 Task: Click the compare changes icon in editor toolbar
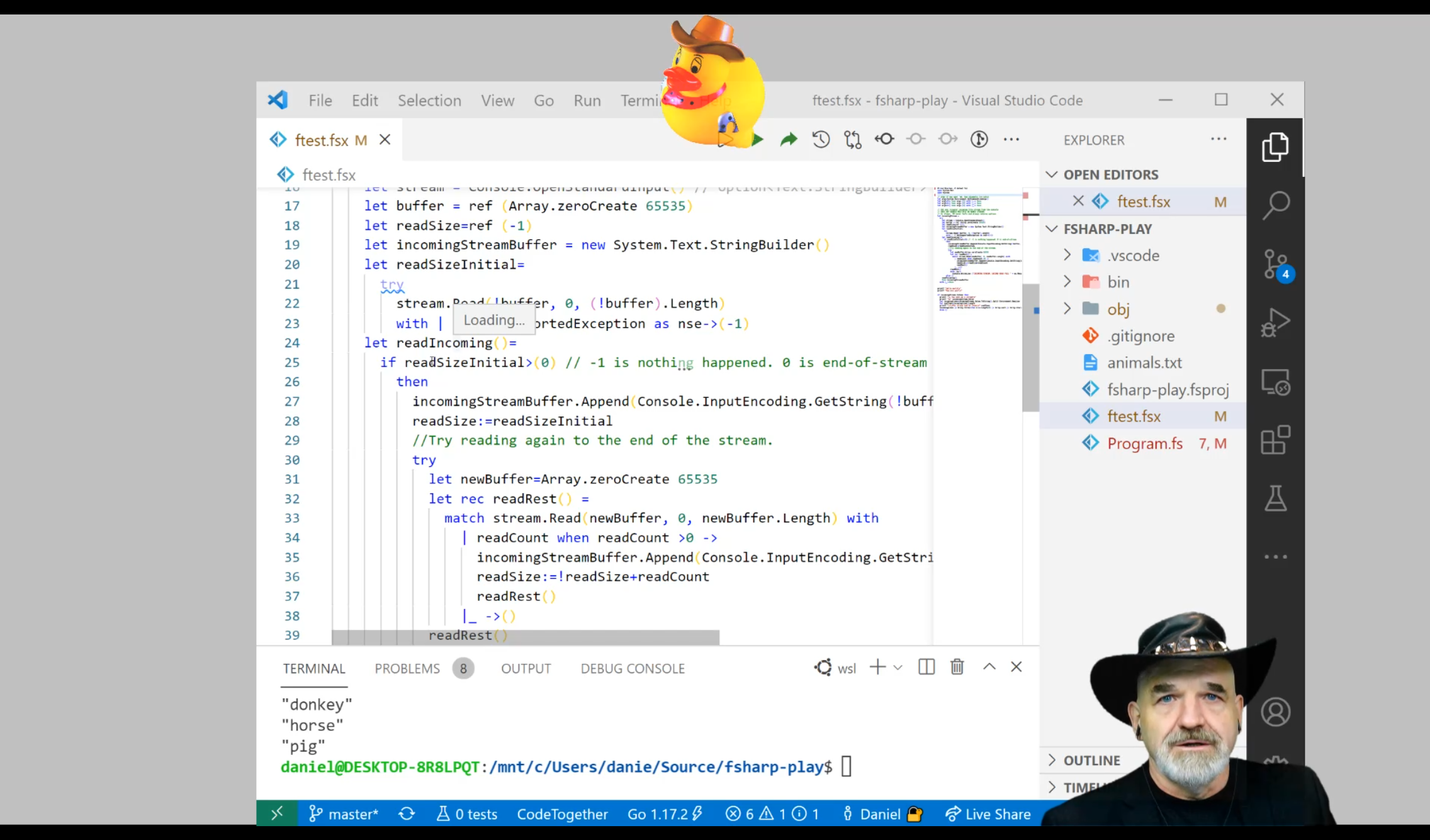(853, 140)
